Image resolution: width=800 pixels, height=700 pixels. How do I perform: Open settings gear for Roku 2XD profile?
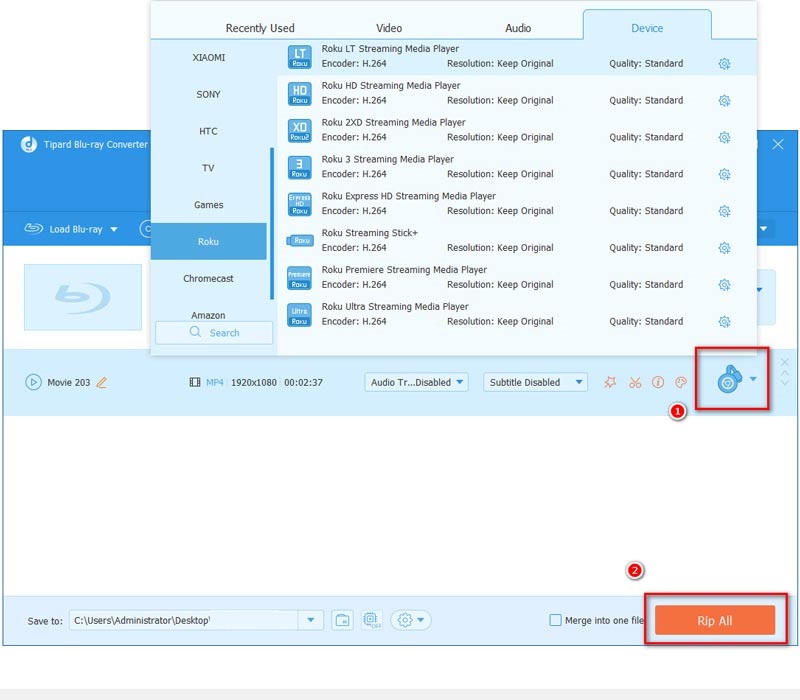click(724, 137)
